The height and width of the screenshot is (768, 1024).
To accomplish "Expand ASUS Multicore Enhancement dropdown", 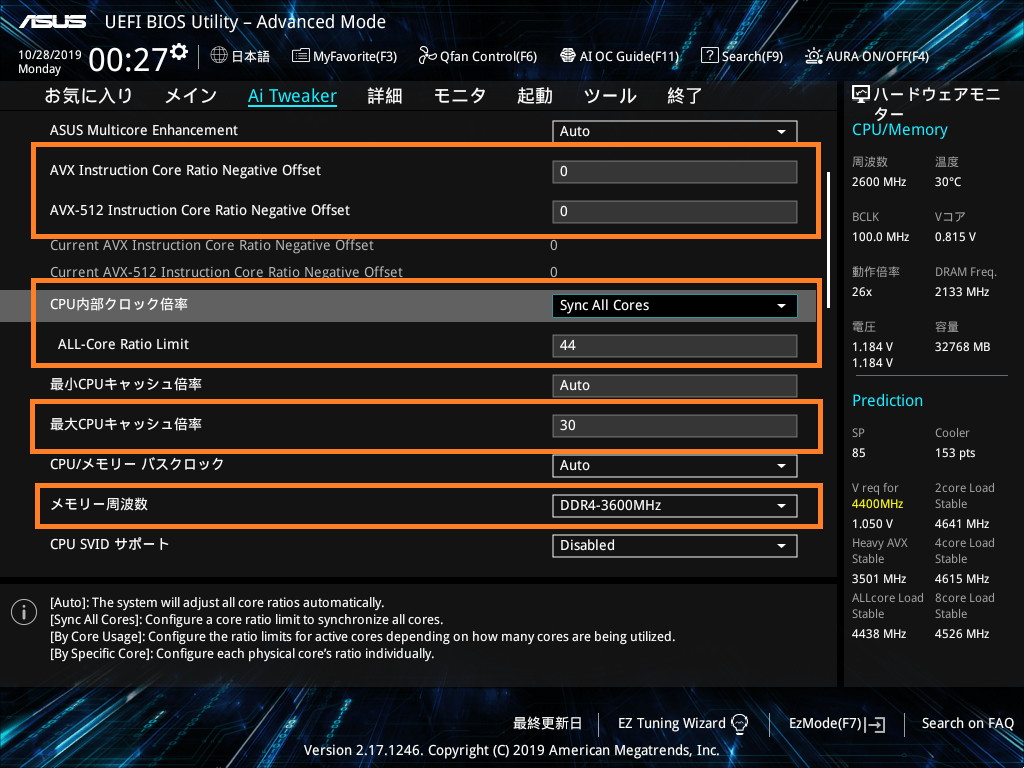I will point(675,131).
